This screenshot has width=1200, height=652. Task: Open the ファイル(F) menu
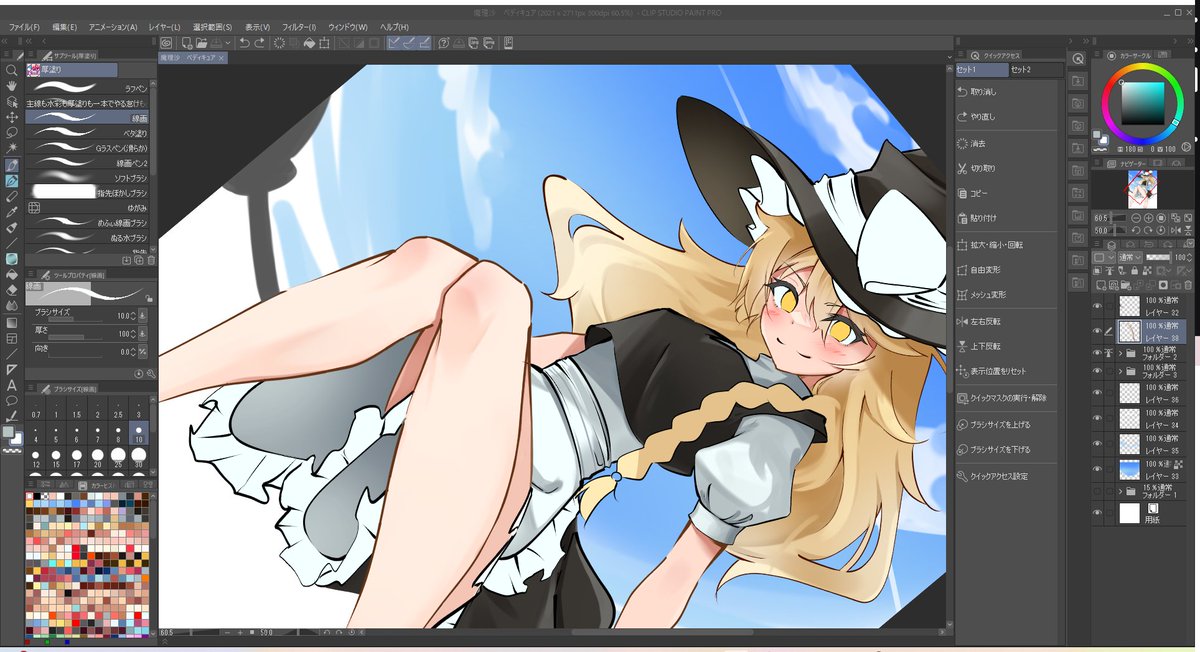(24, 27)
